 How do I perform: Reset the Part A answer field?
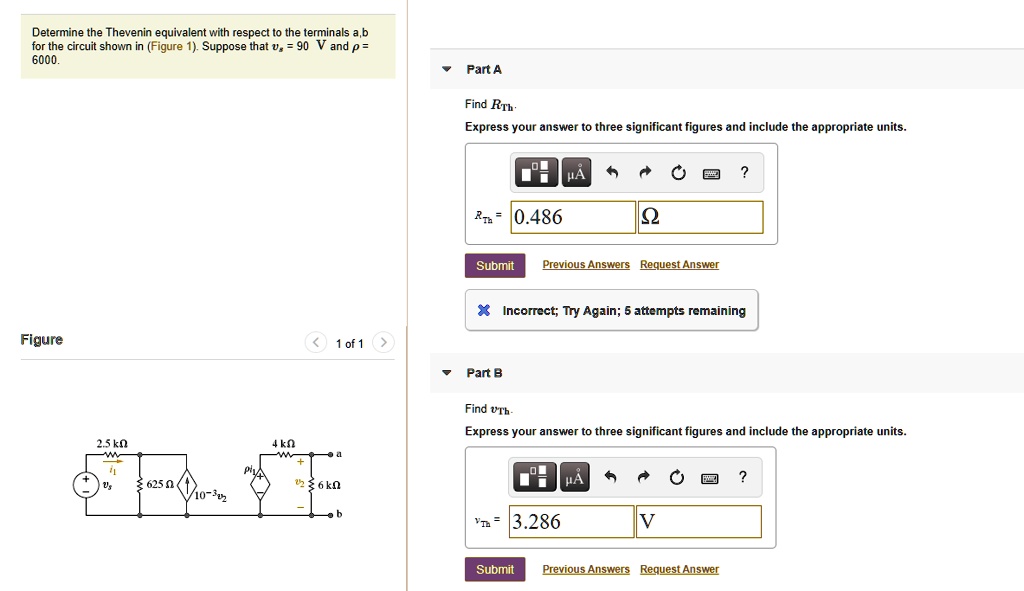pos(677,171)
